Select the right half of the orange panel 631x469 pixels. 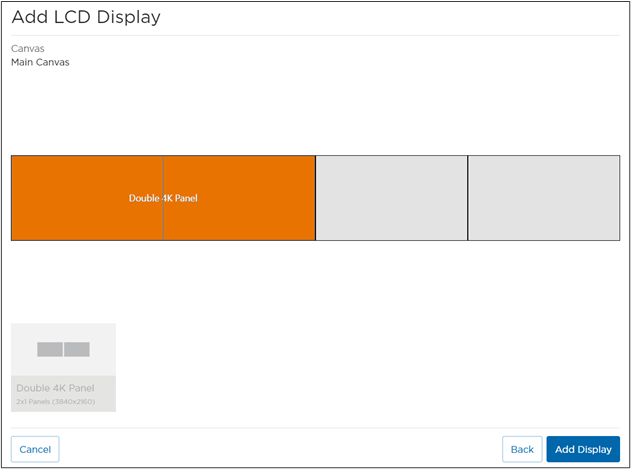click(239, 220)
